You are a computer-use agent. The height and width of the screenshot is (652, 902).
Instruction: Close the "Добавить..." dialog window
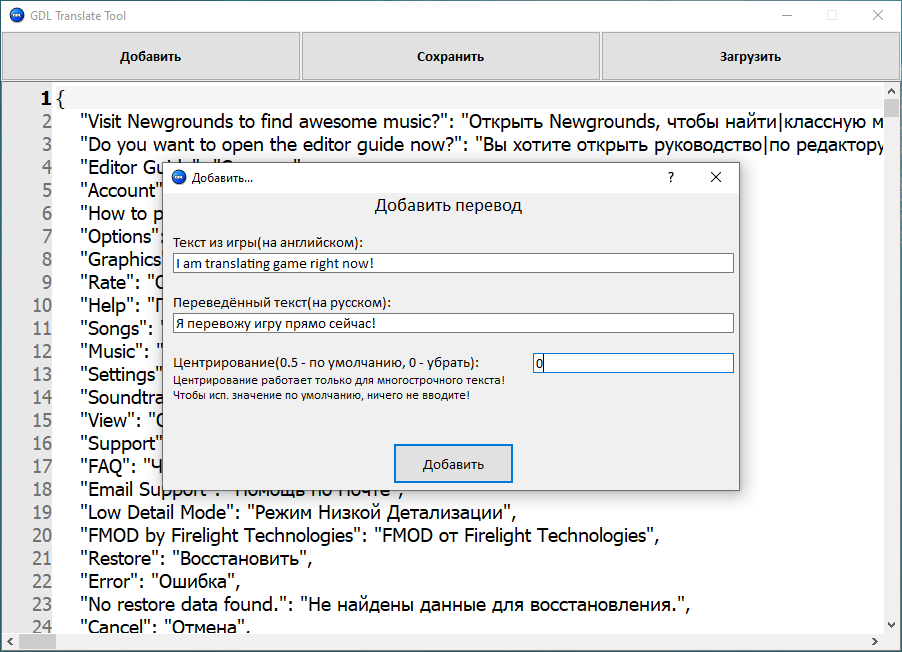point(716,177)
